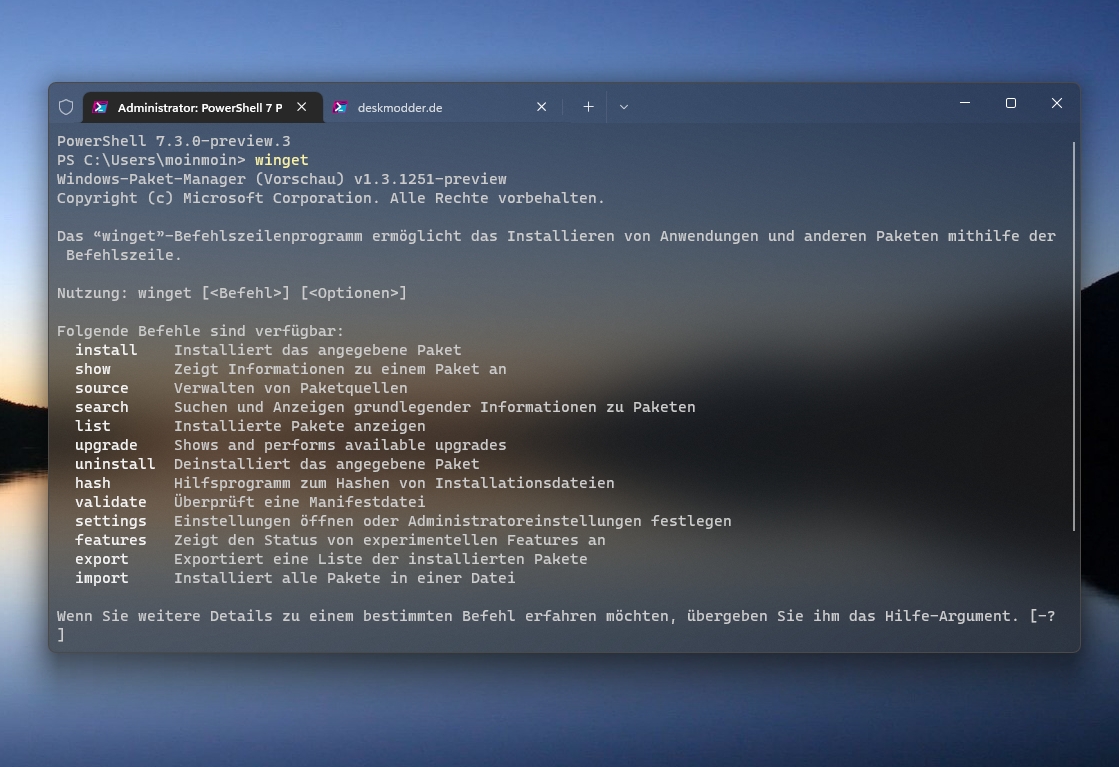Click the 'upgrade' command name
1119x767 pixels.
click(x=106, y=445)
